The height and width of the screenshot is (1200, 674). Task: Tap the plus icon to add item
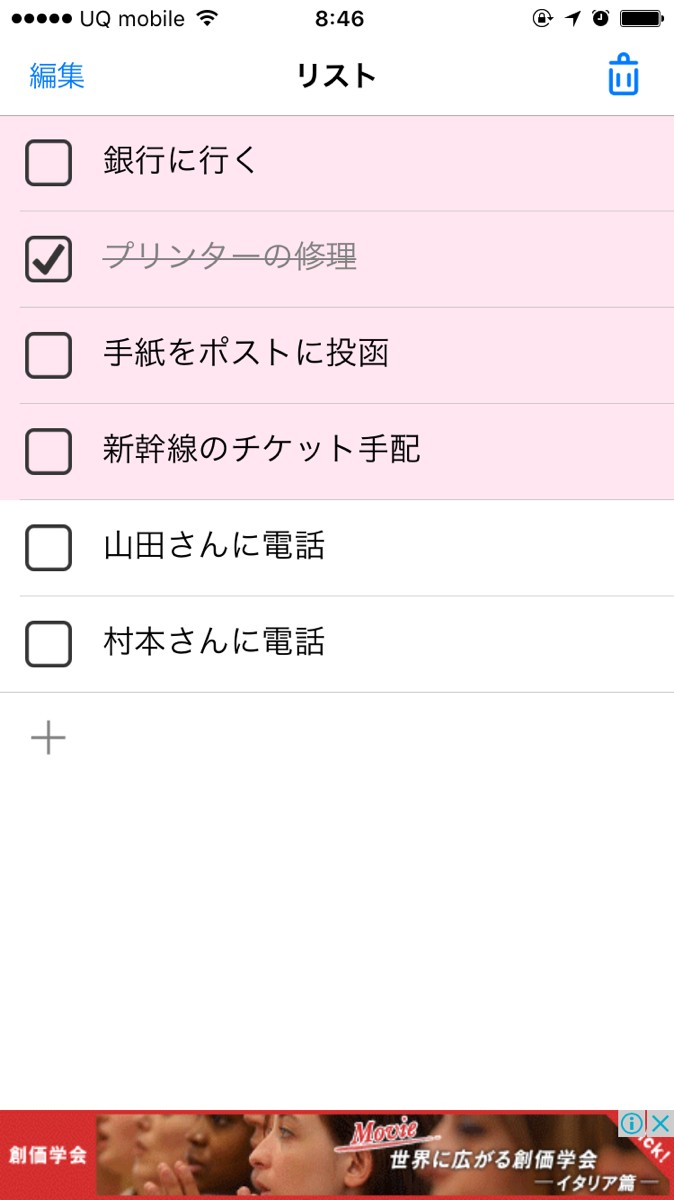coord(48,739)
